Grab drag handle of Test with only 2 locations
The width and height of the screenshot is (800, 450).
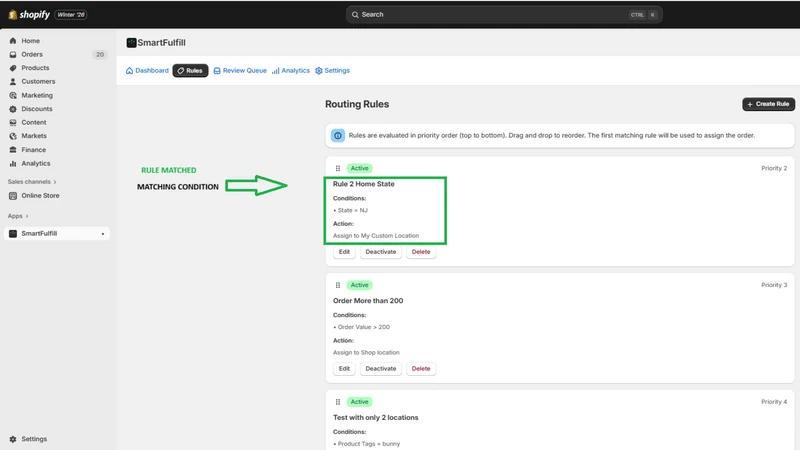click(338, 402)
